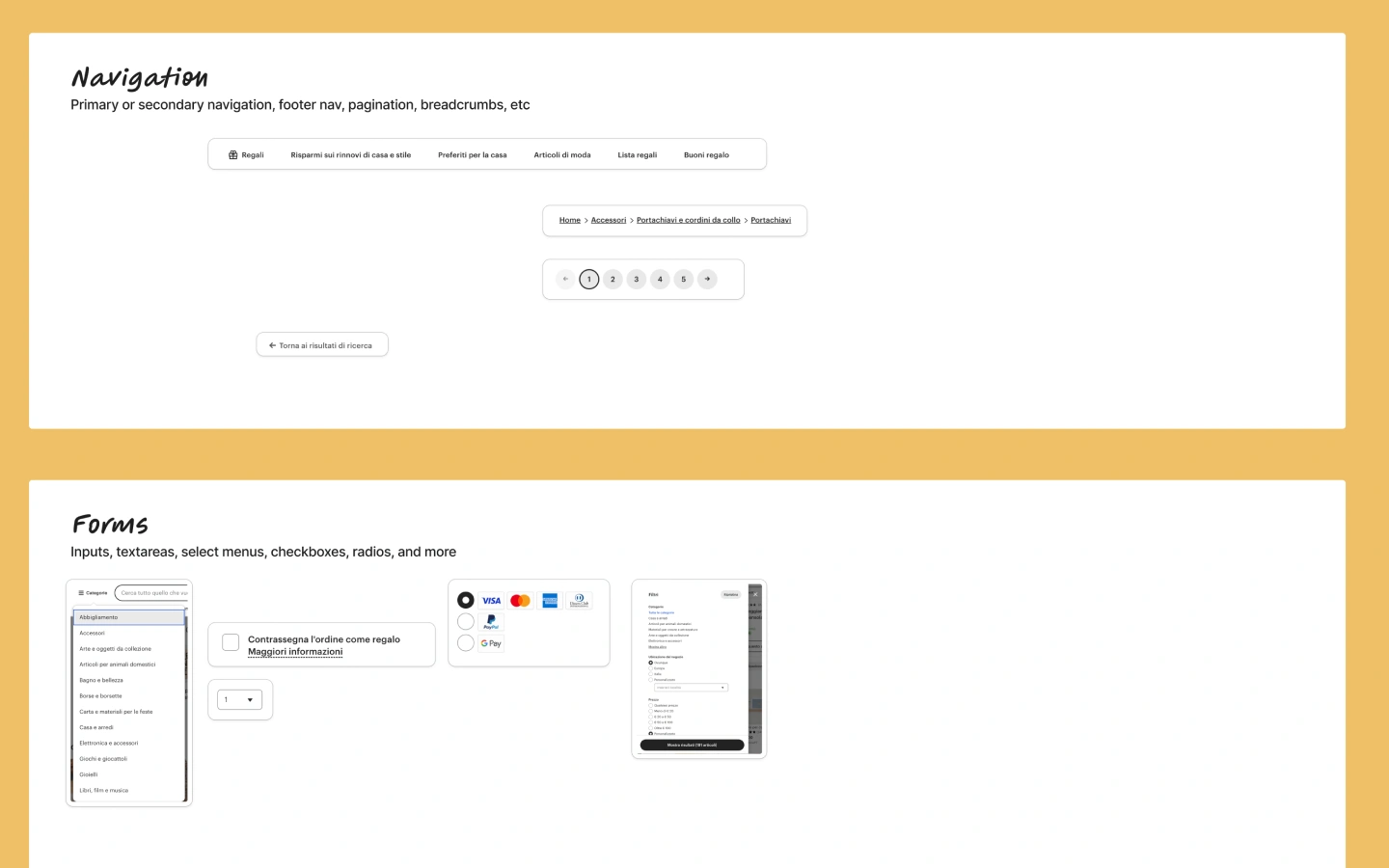Viewport: 1389px width, 868px height.
Task: Click Mostra risultati button in Filtri
Action: click(x=692, y=745)
